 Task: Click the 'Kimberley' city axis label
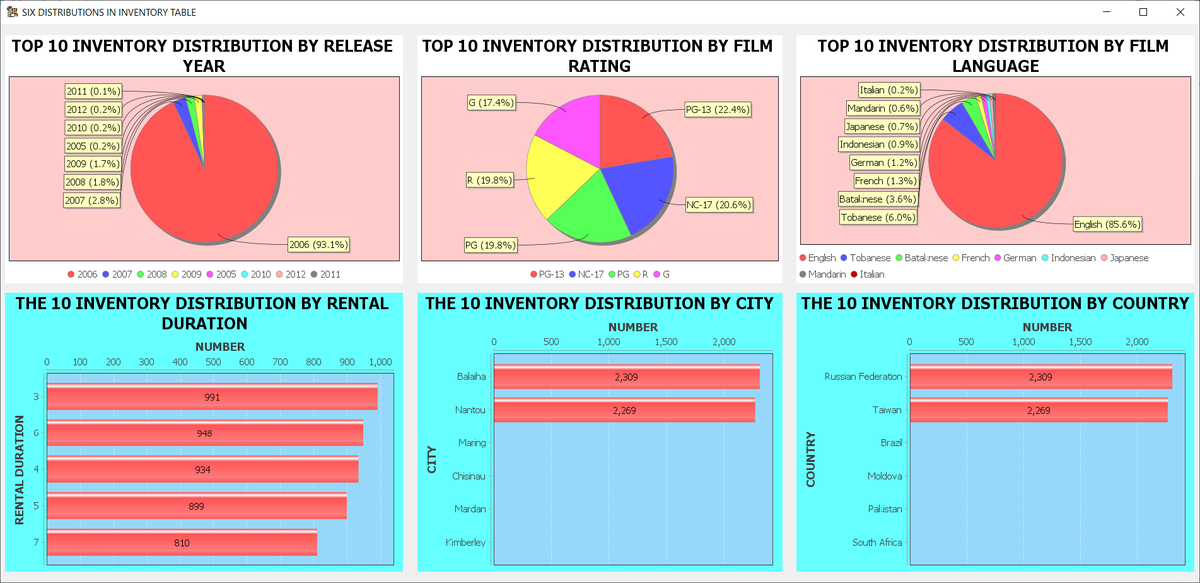click(466, 543)
